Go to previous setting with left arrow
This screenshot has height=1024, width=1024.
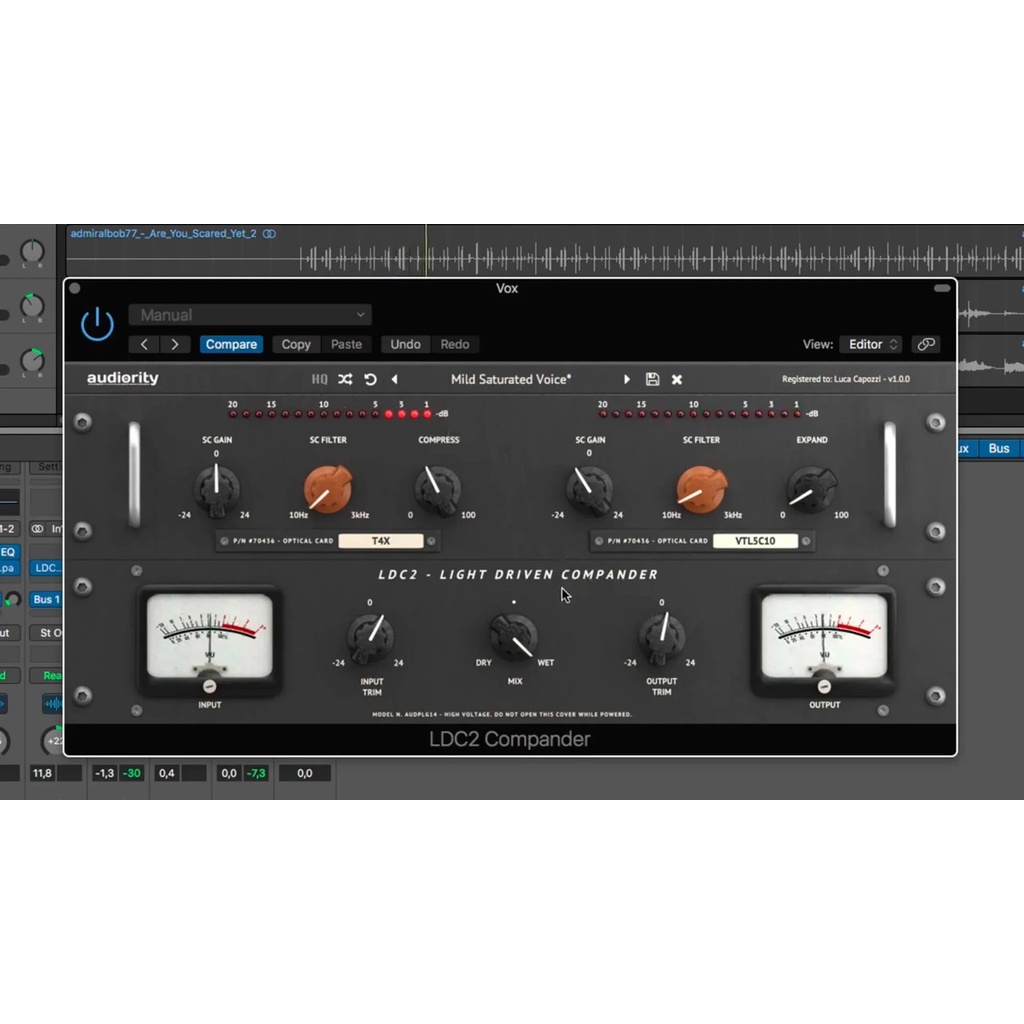pyautogui.click(x=144, y=344)
